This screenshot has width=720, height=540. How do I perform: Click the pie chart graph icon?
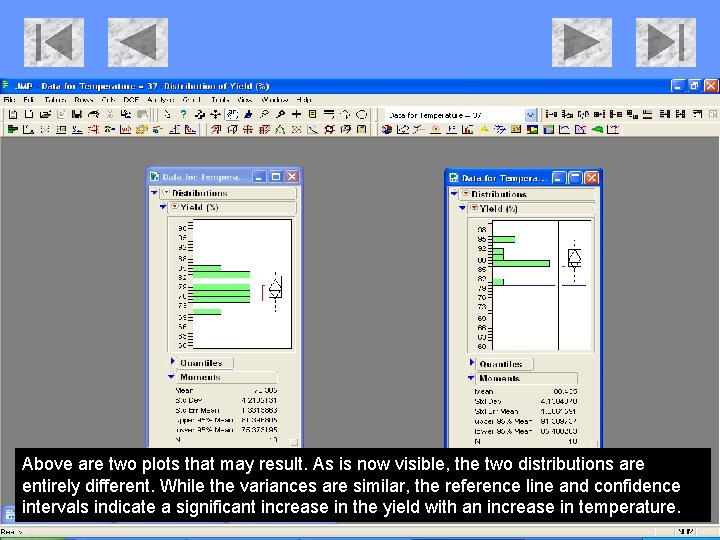pyautogui.click(x=387, y=129)
